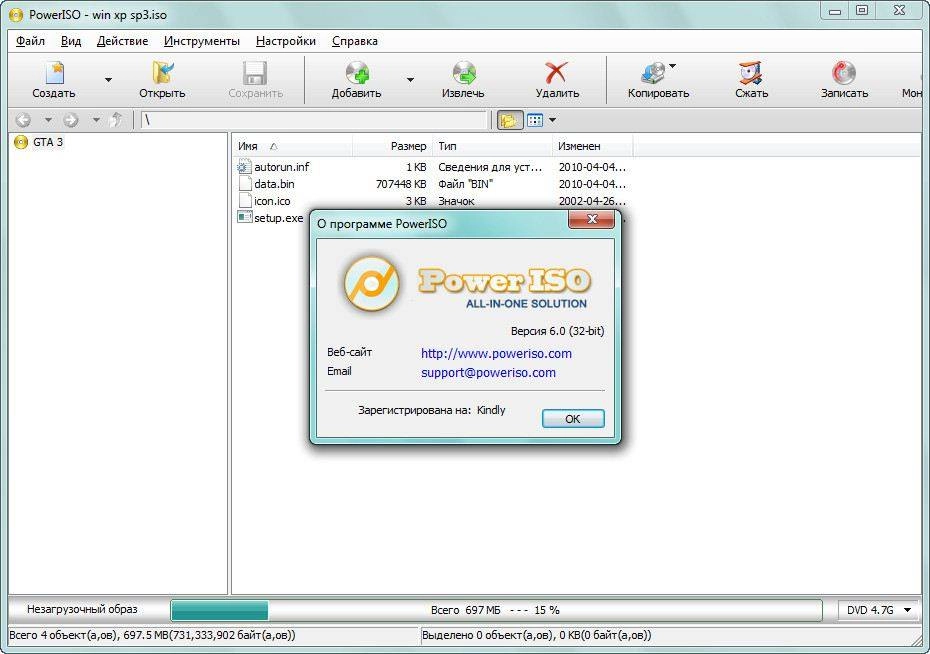930x654 pixels.
Task: Open the forward history dropdown arrow
Action: pyautogui.click(x=96, y=120)
